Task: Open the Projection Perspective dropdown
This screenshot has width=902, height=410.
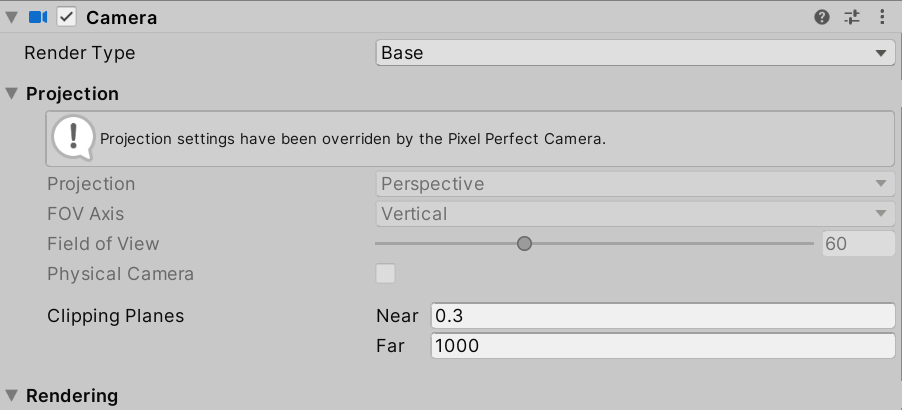Action: pos(635,184)
